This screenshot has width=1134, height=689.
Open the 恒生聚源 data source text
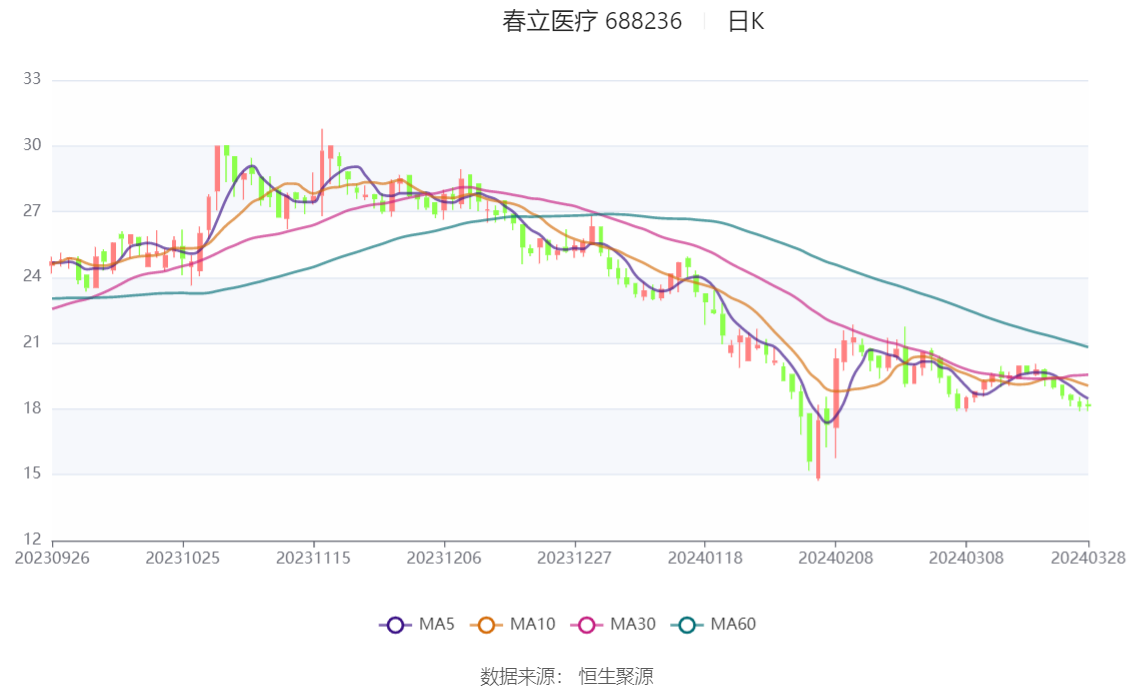tap(616, 677)
